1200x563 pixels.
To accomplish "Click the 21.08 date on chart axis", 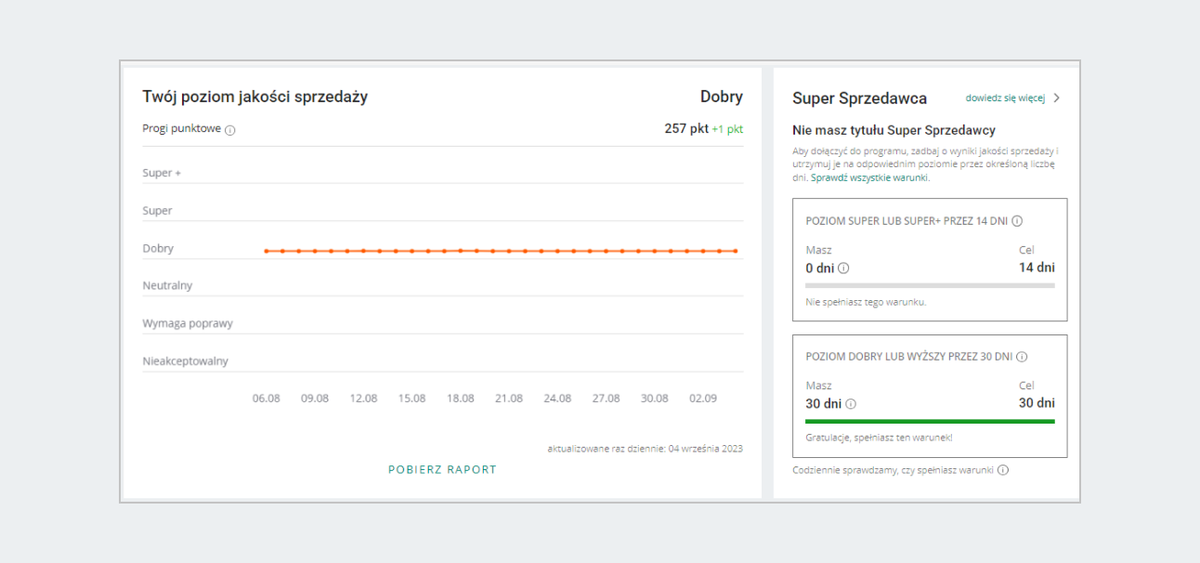I will [509, 398].
